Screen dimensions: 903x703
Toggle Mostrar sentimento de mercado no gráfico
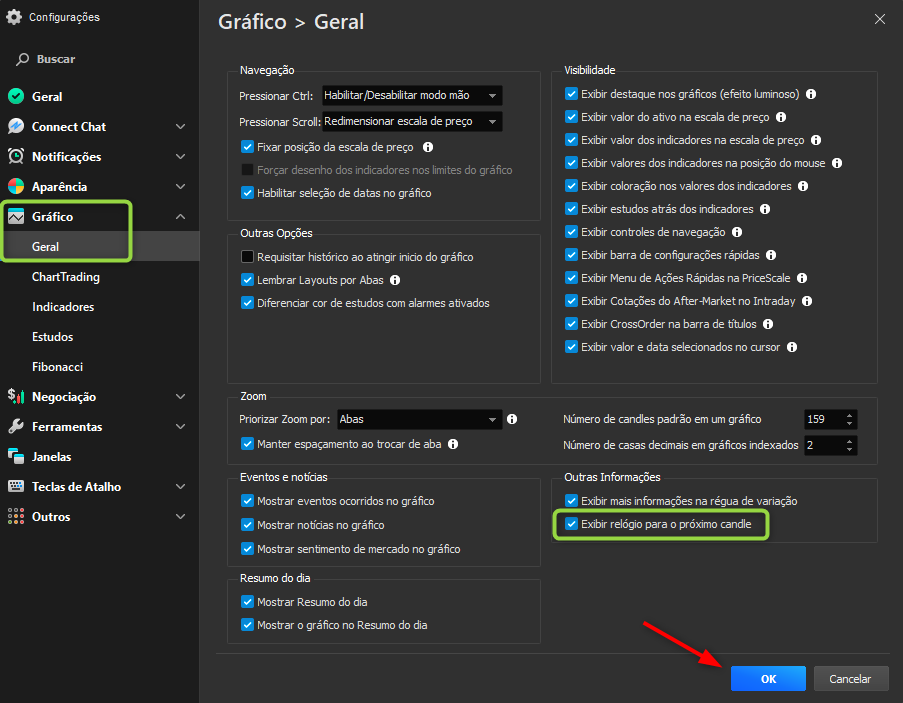click(x=247, y=549)
